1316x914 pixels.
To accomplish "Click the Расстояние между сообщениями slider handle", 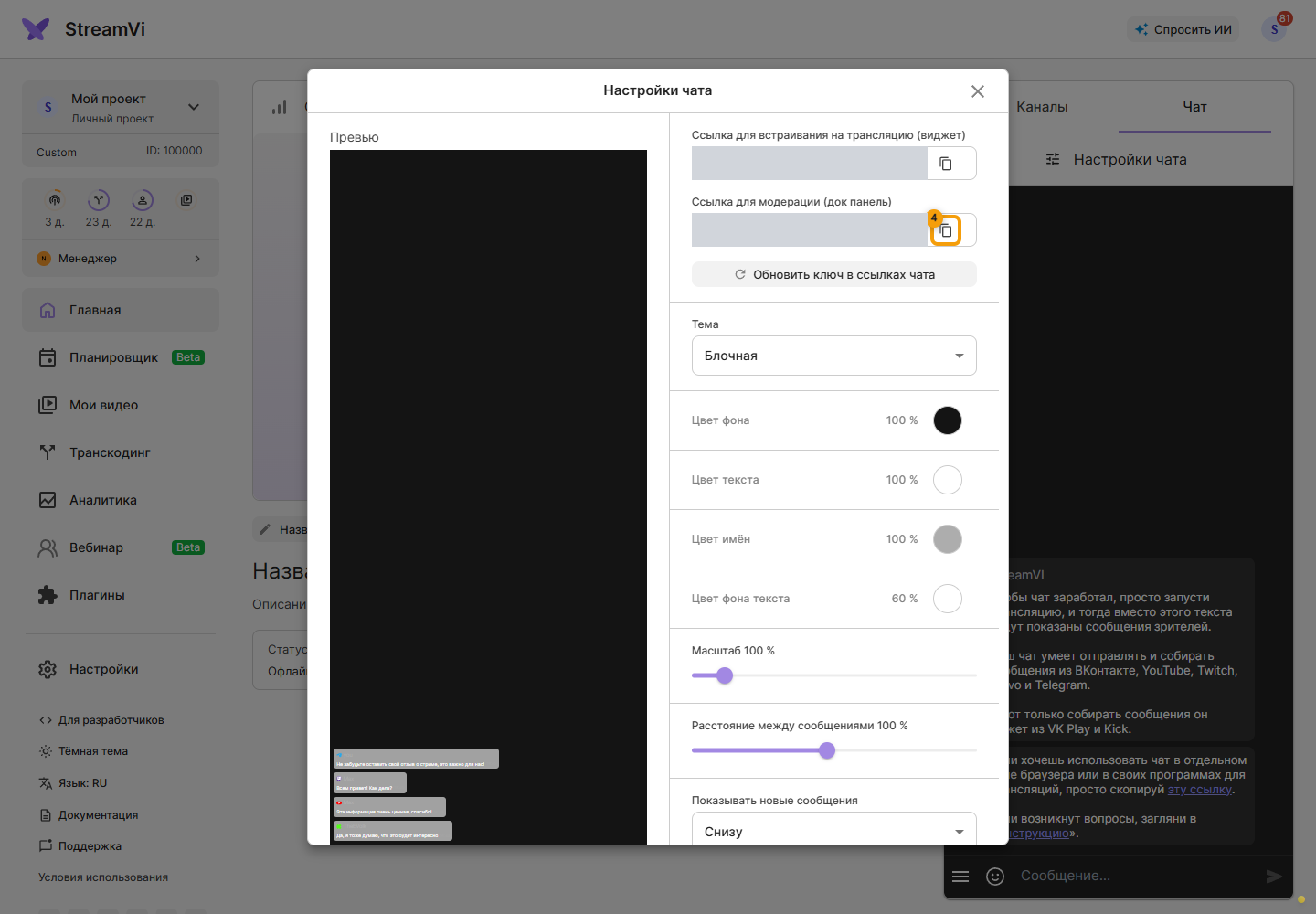I will 827,750.
